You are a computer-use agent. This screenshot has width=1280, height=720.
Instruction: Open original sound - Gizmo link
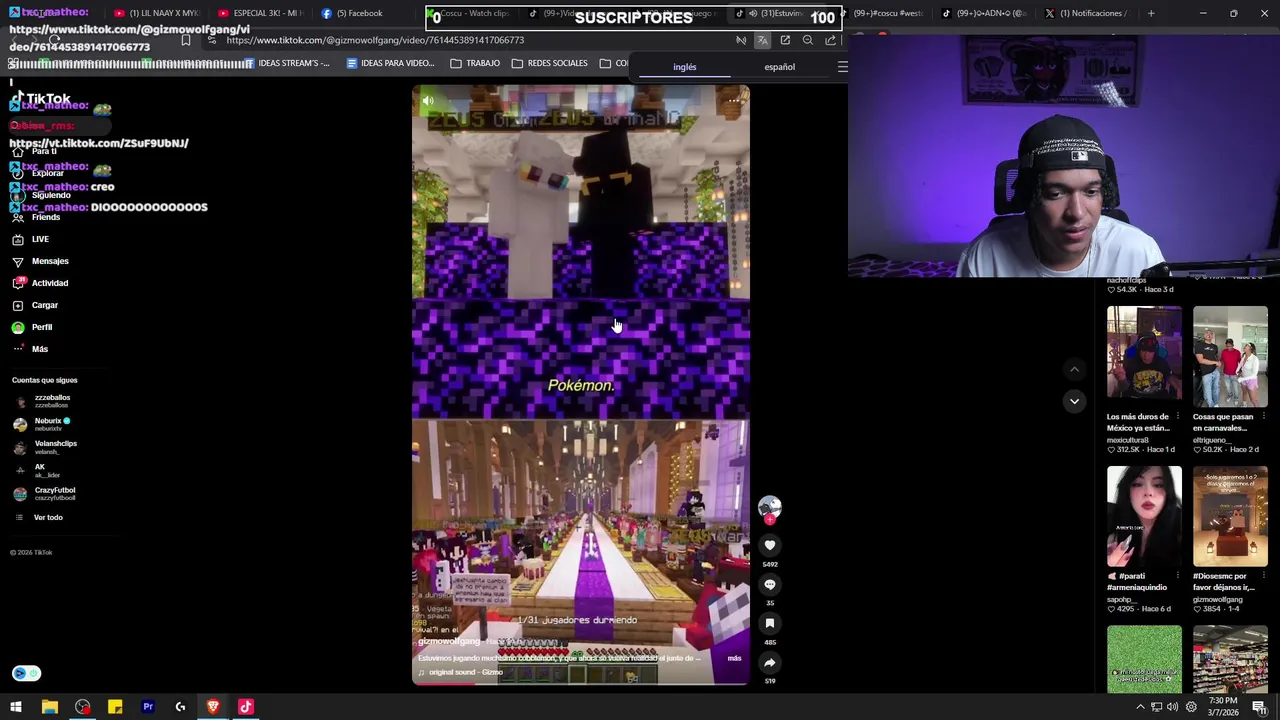(x=465, y=672)
